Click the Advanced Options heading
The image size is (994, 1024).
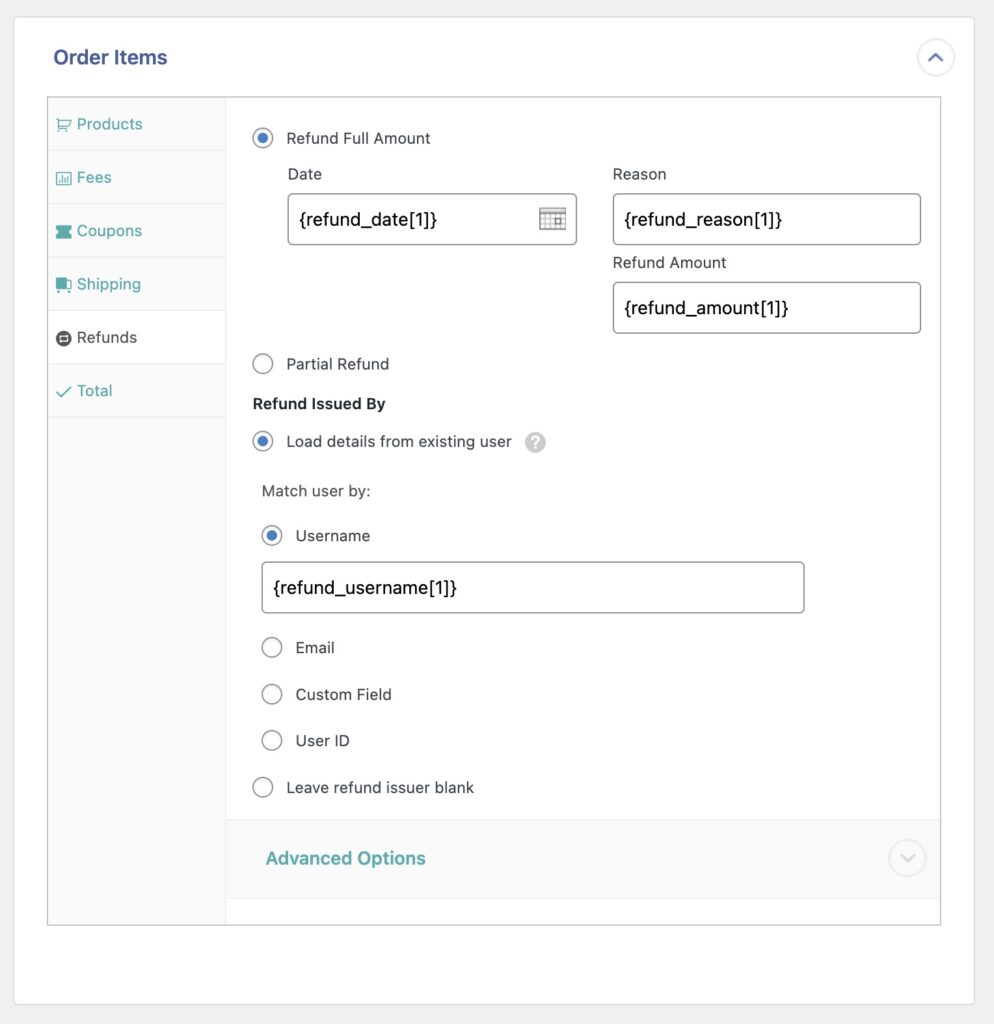click(x=345, y=858)
